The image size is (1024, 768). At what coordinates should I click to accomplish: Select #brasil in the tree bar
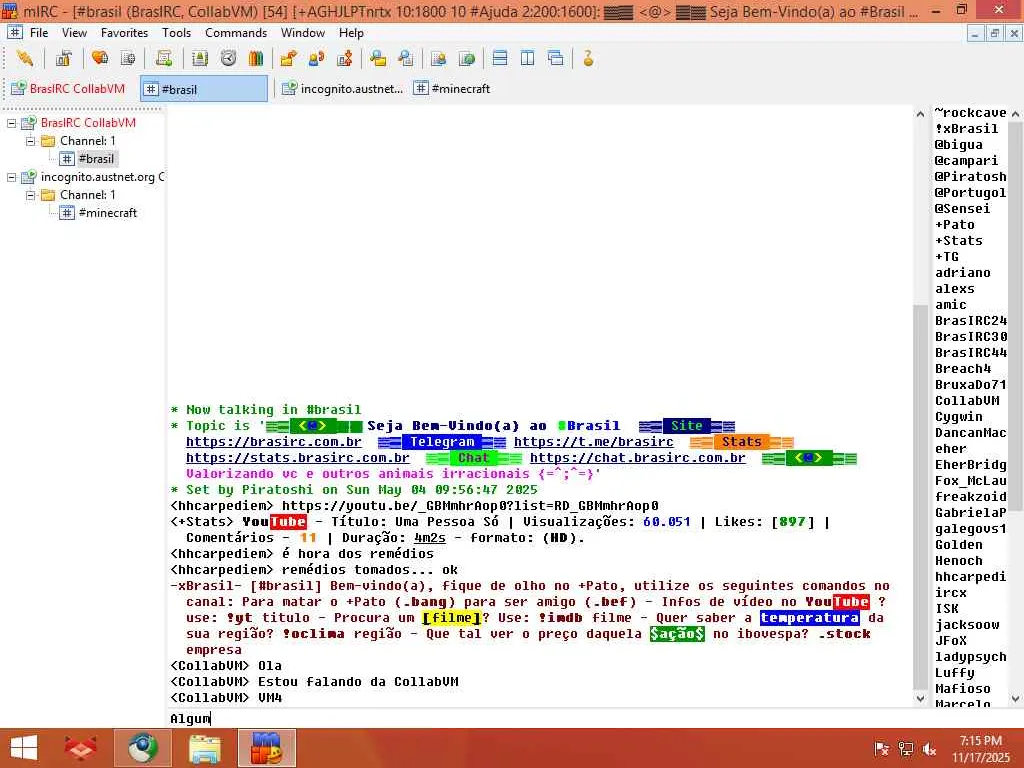96,159
